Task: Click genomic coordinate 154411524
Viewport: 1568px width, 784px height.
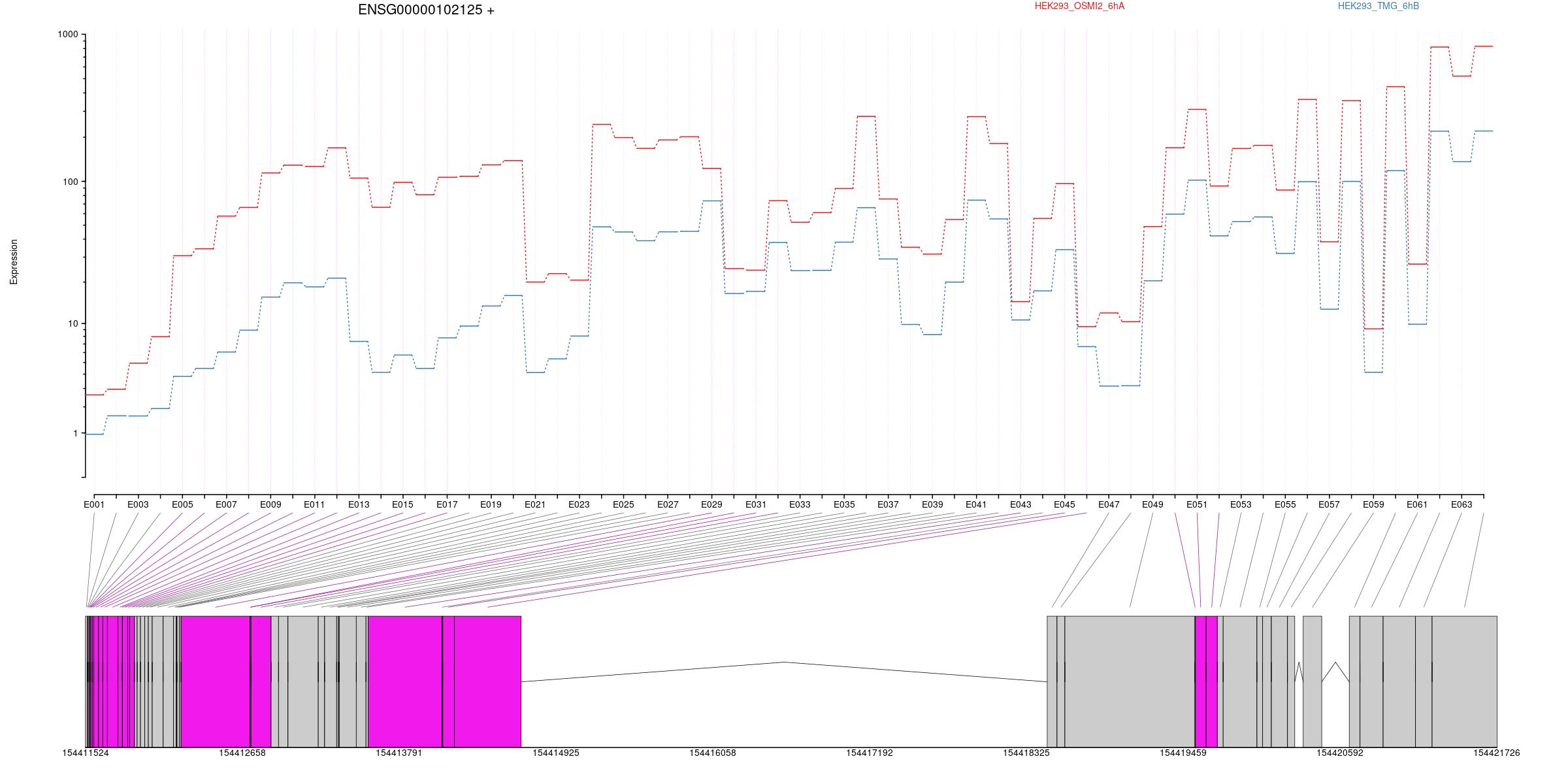Action: click(86, 753)
